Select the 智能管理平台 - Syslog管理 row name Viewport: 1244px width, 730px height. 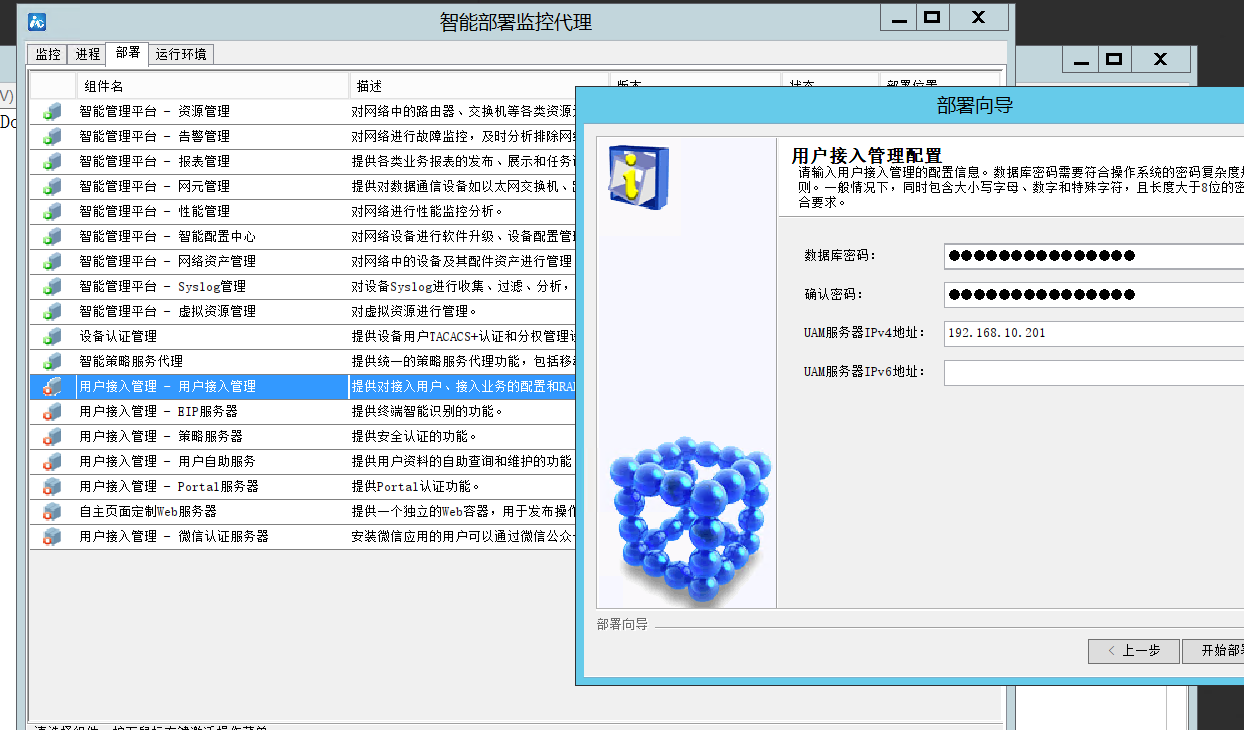(162, 286)
